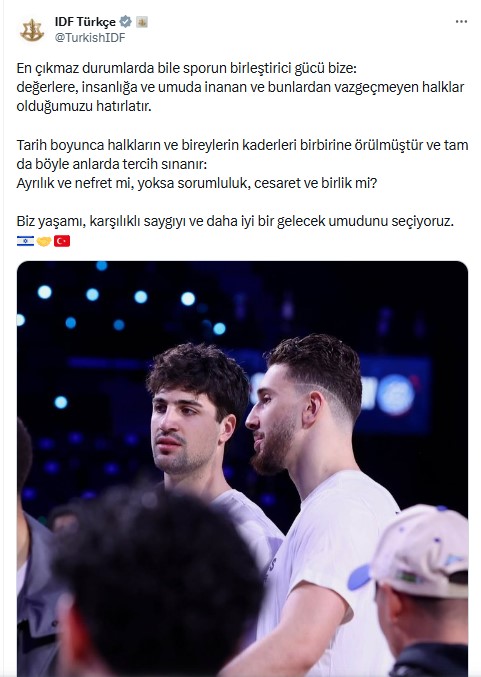The image size is (481, 677).
Task: Click the Israel flag emoji
Action: pos(25,241)
